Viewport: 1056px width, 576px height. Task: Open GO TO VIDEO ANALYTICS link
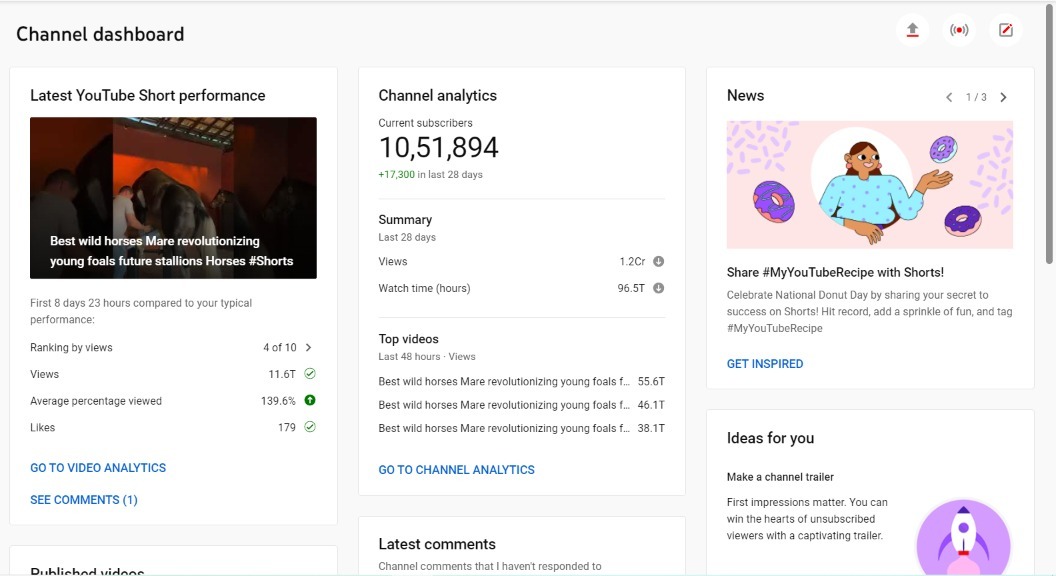[98, 468]
